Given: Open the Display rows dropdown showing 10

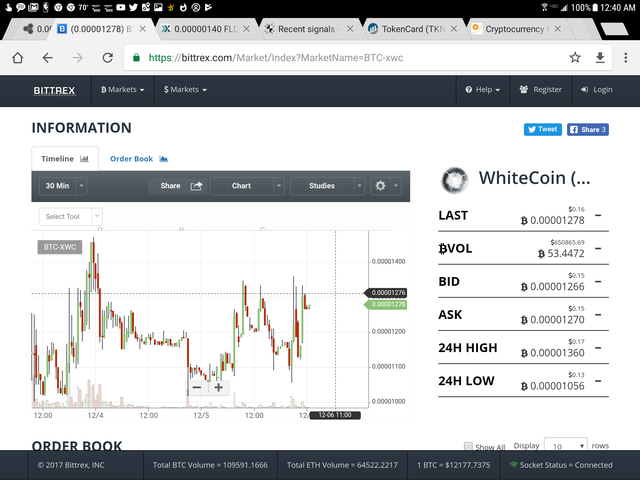Looking at the screenshot, I should click(x=566, y=445).
